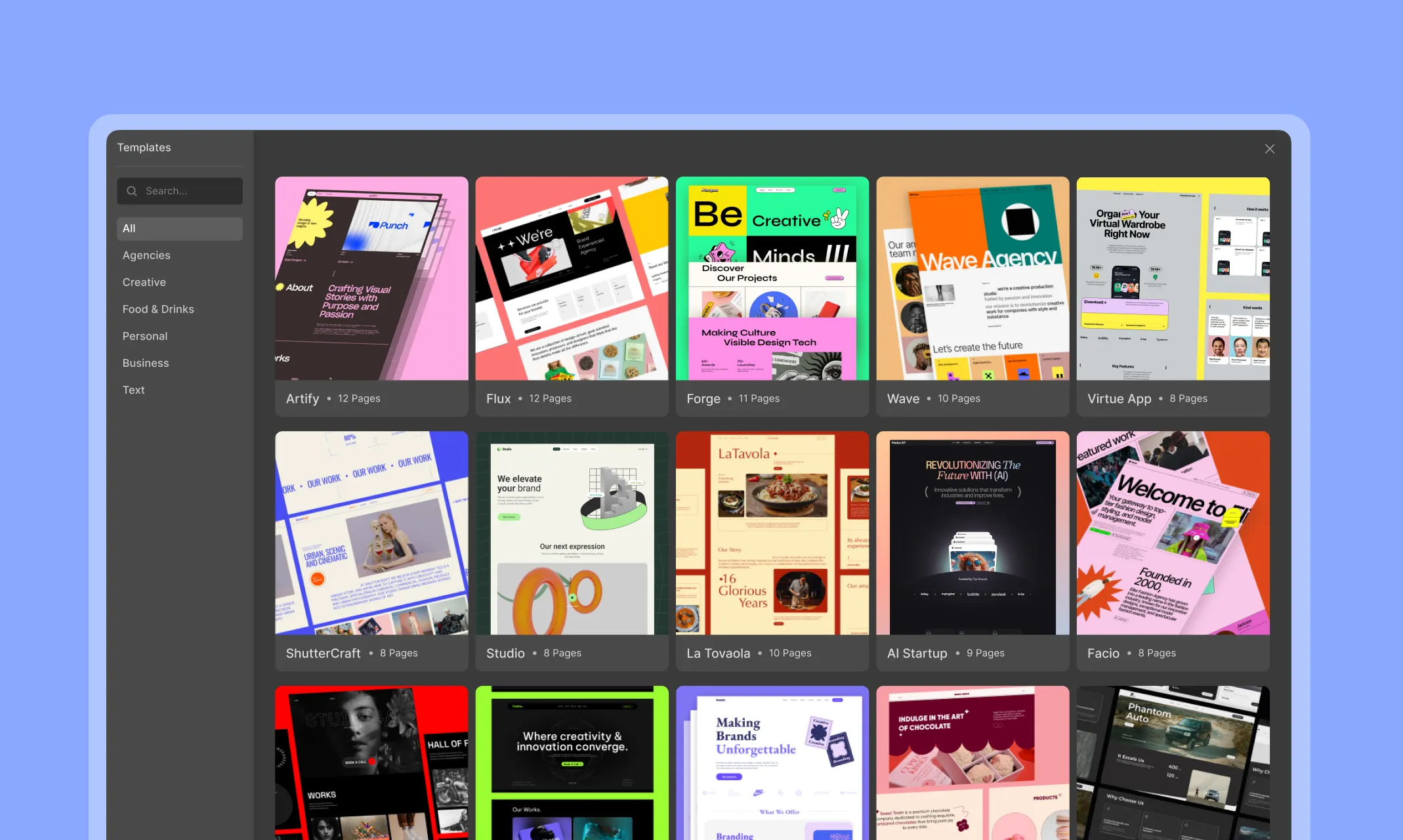Click the Flux template title
The image size is (1403, 840).
(x=498, y=398)
